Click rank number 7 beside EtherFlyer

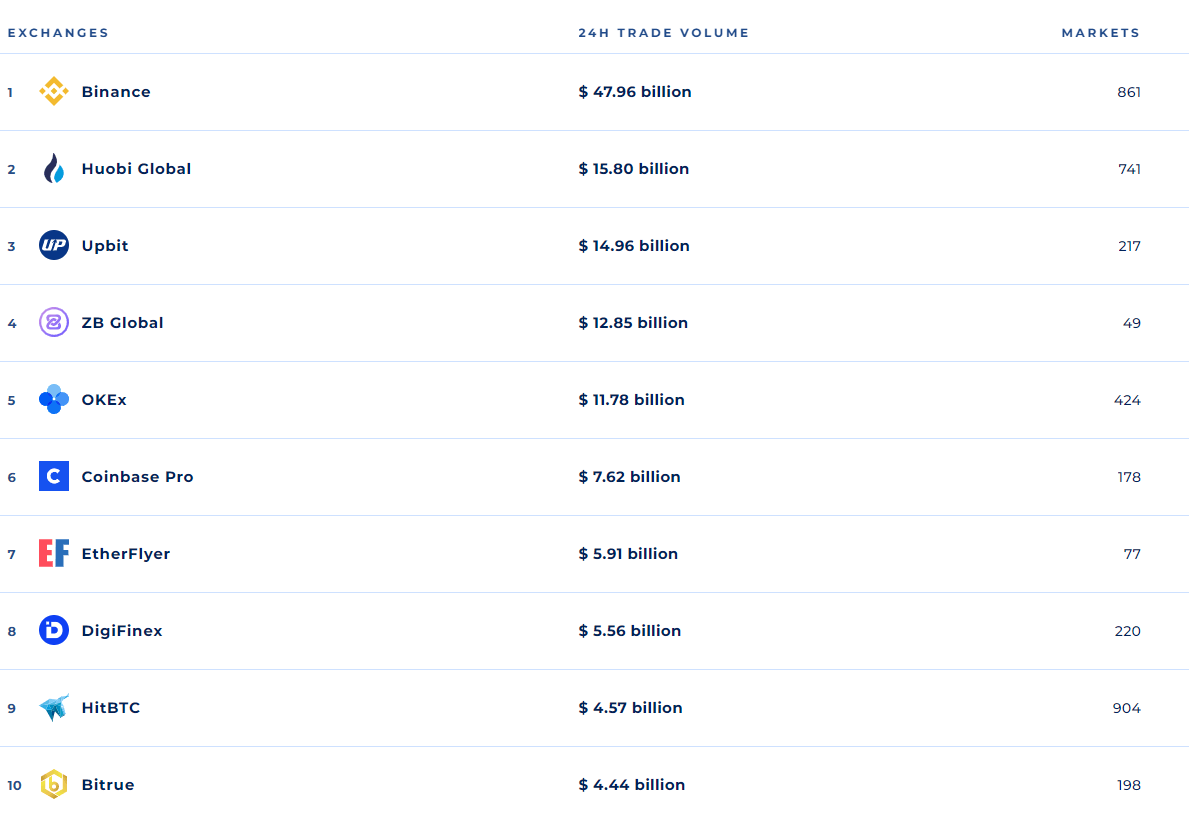11,554
